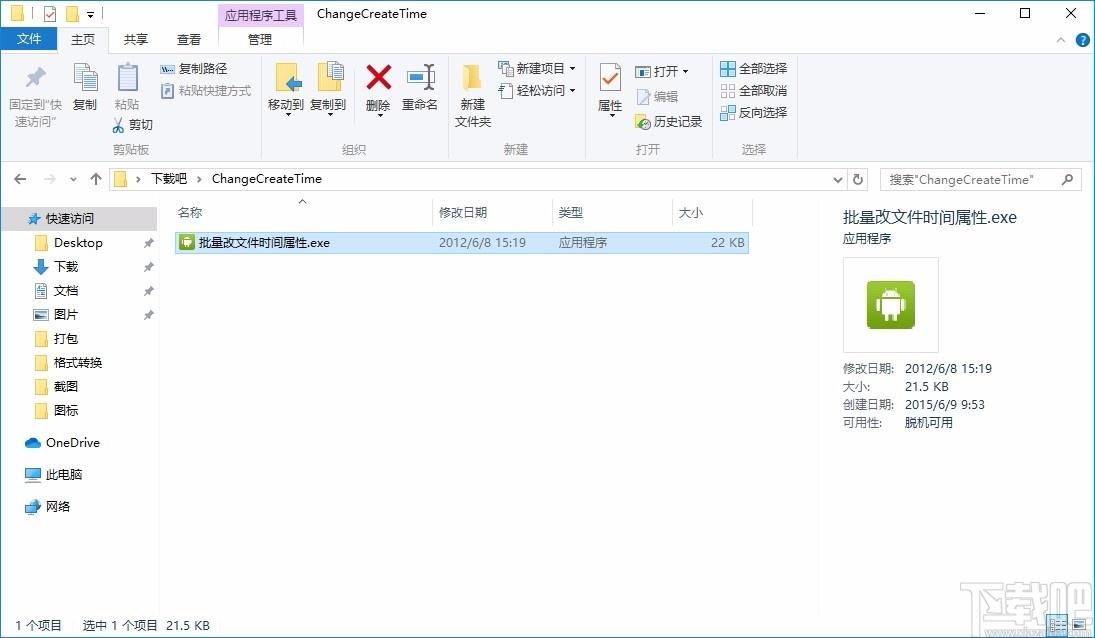The width and height of the screenshot is (1095, 638).
Task: Open the Open (打开) dropdown
Action: tap(662, 71)
